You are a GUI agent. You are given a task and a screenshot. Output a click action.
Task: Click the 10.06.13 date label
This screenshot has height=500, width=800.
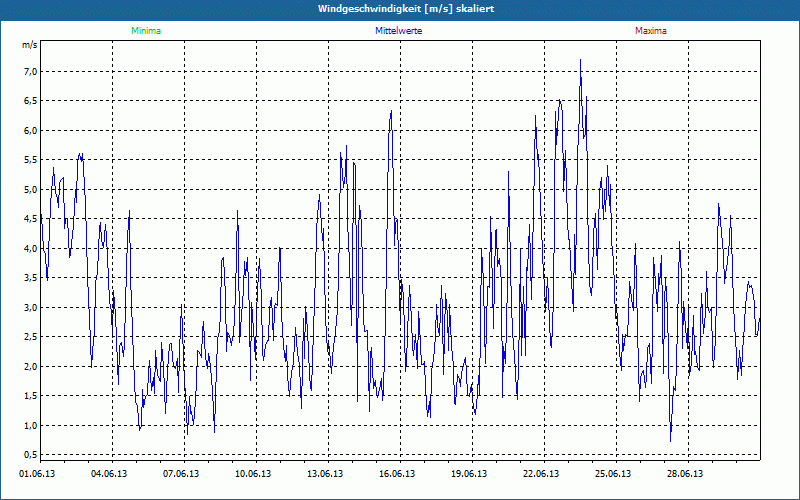click(x=253, y=474)
